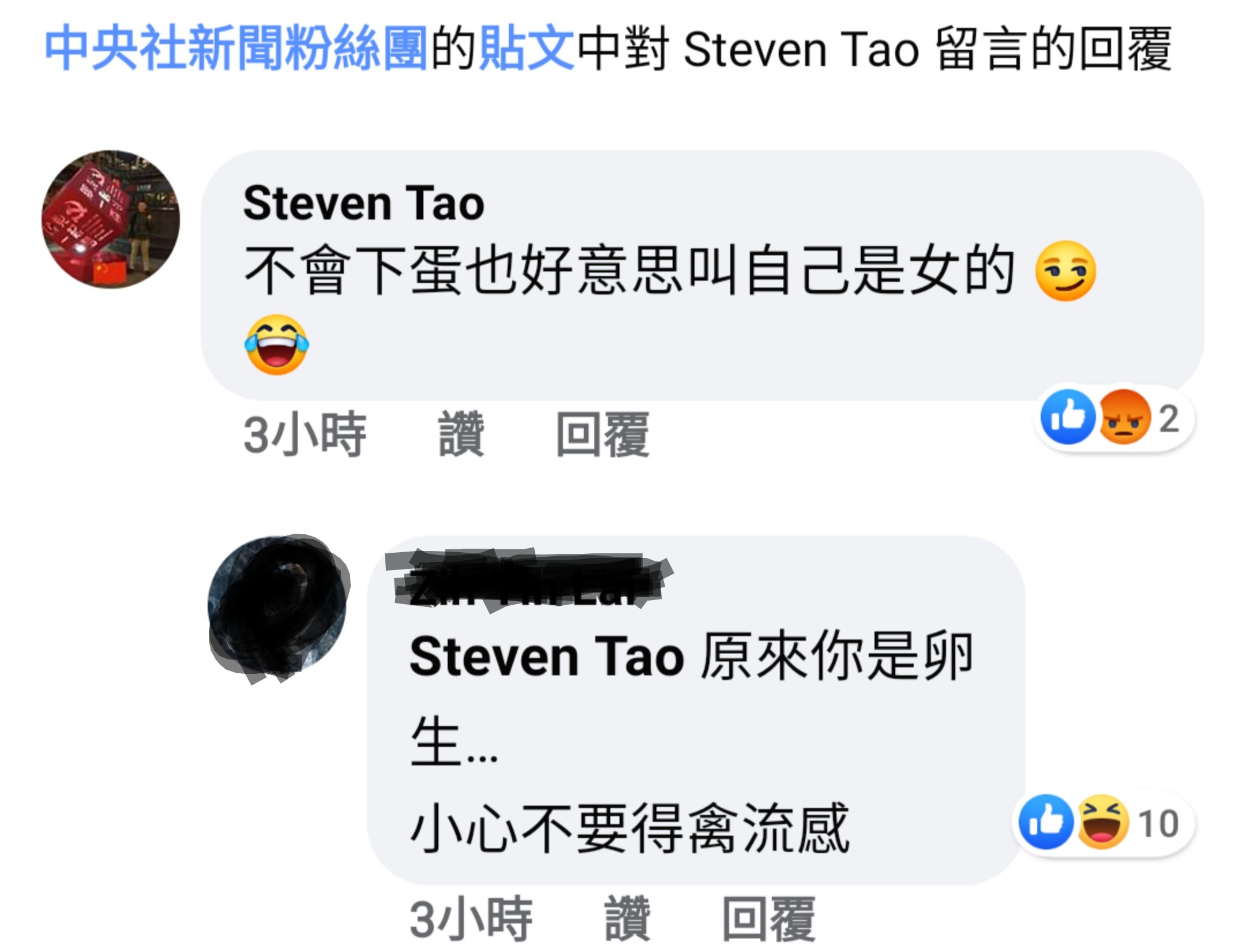
Task: View the 10 reactions count on reply
Action: point(1158,824)
